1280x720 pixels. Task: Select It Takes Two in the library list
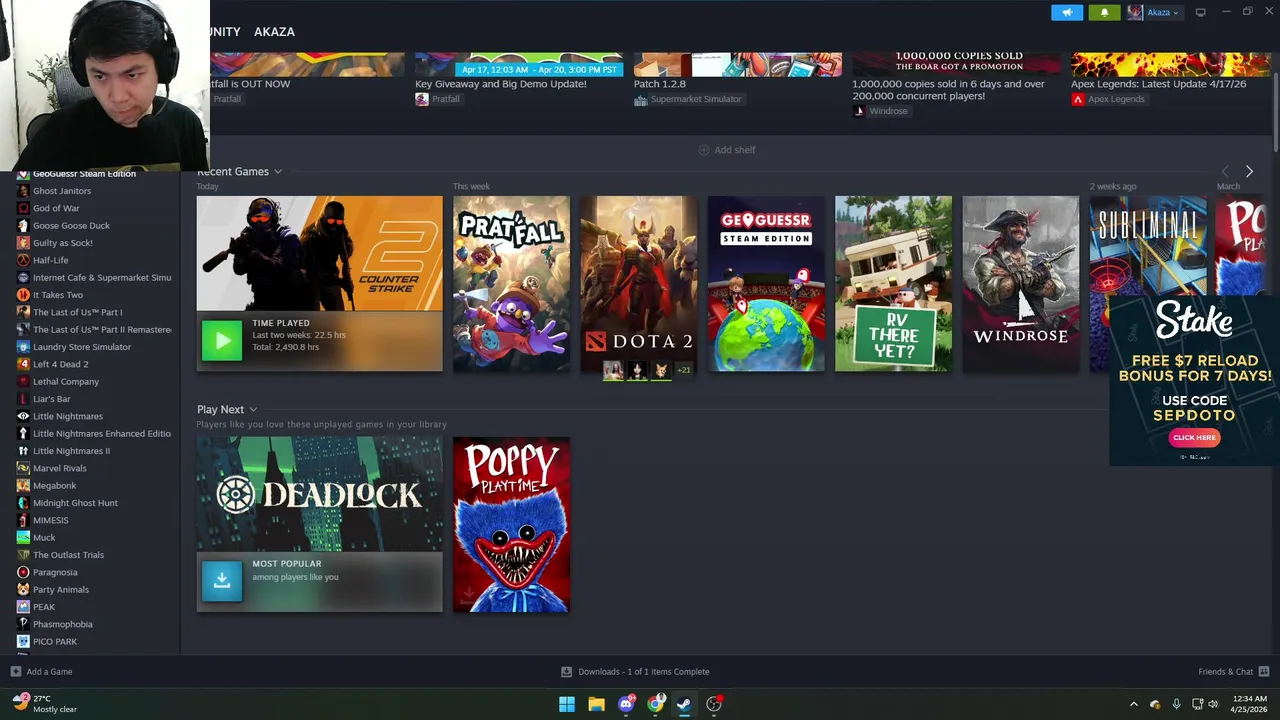pos(58,295)
